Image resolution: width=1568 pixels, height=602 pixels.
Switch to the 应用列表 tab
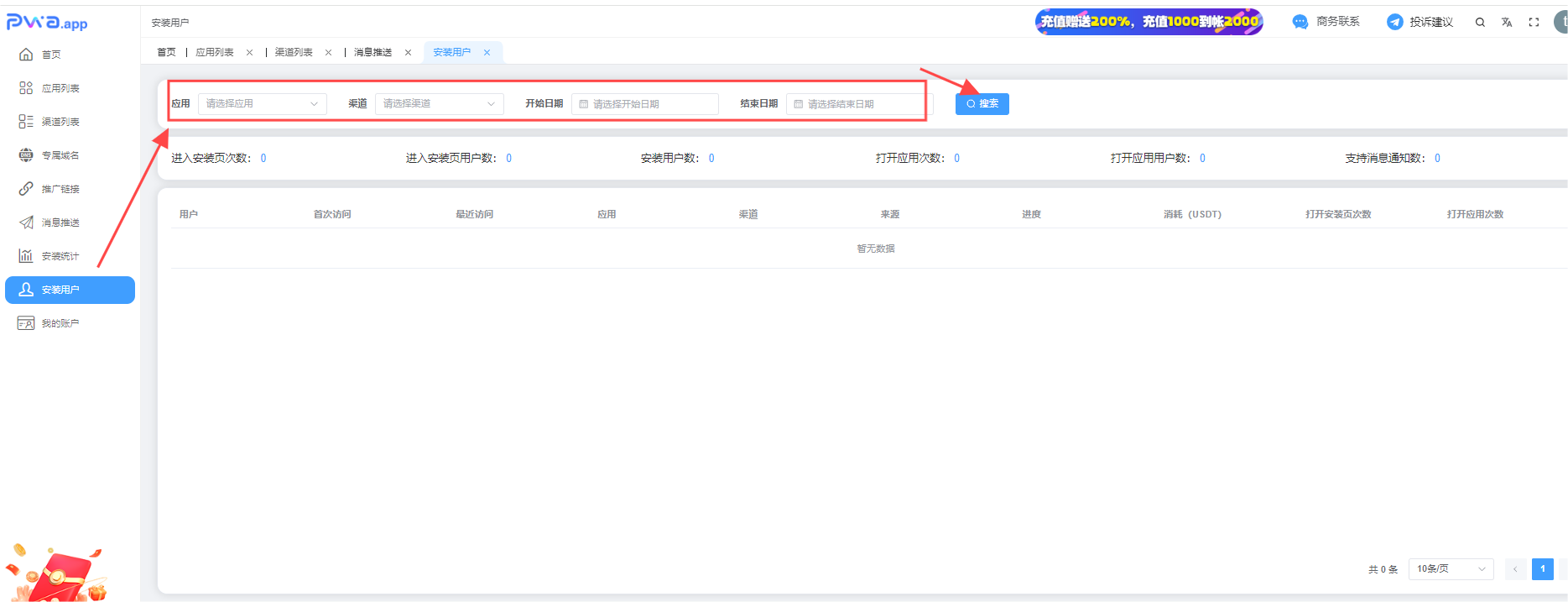215,52
